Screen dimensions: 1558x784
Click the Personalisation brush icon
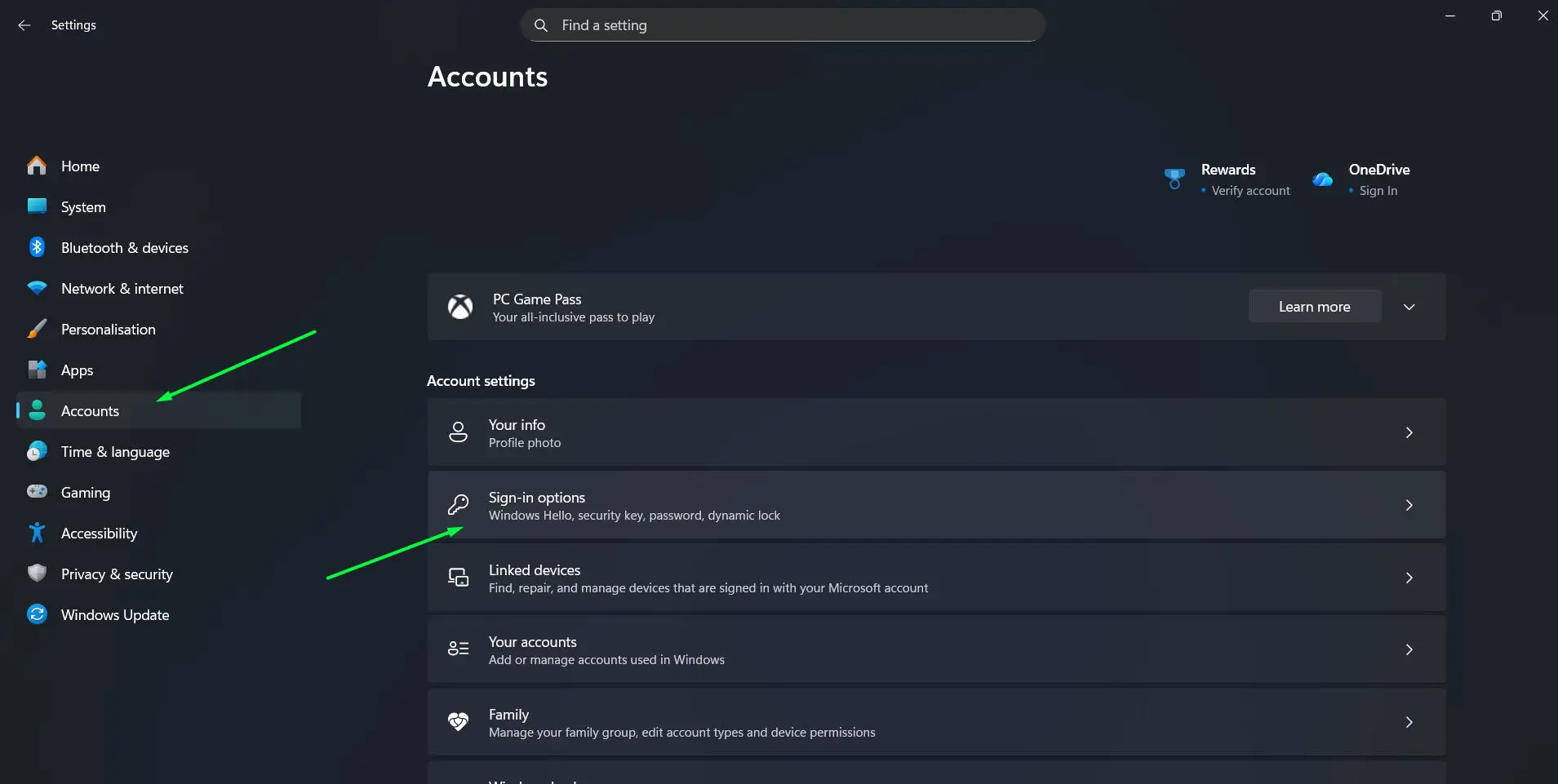37,329
